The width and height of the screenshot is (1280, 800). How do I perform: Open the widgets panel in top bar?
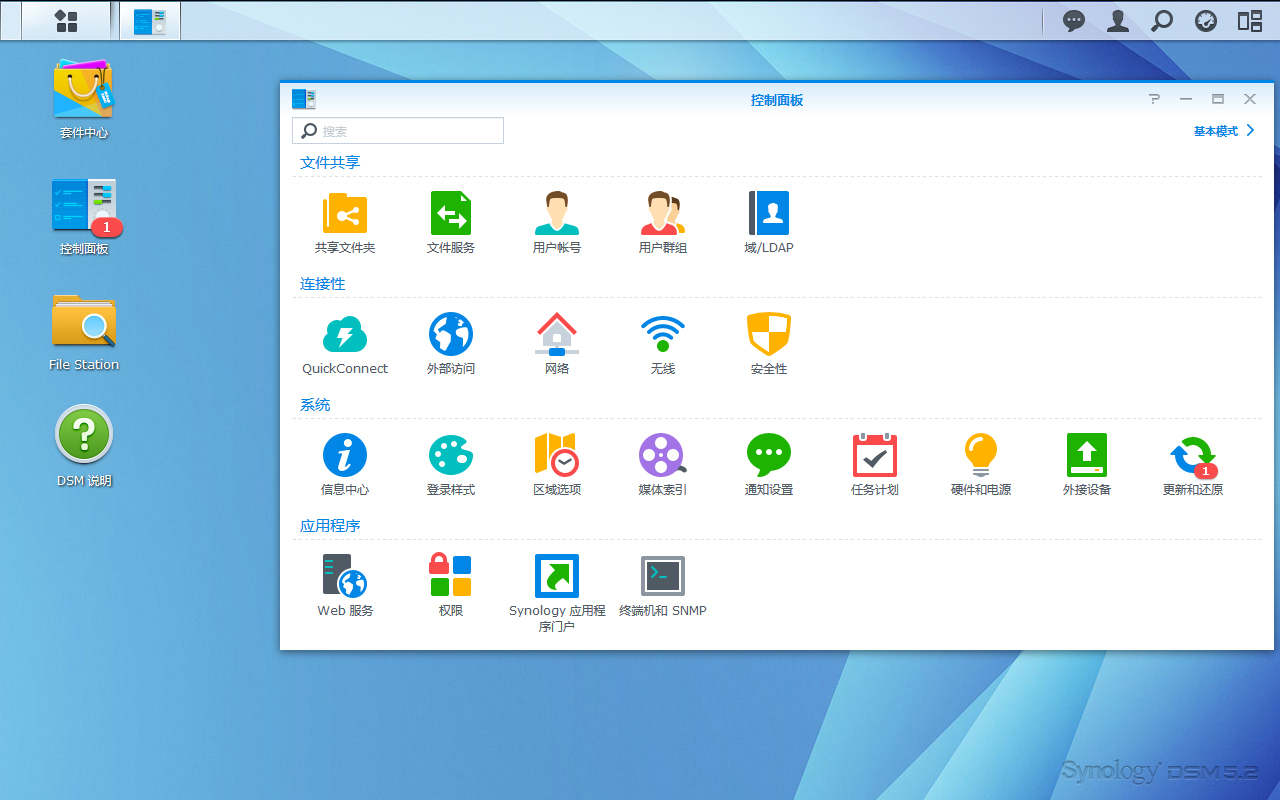pyautogui.click(x=1250, y=21)
